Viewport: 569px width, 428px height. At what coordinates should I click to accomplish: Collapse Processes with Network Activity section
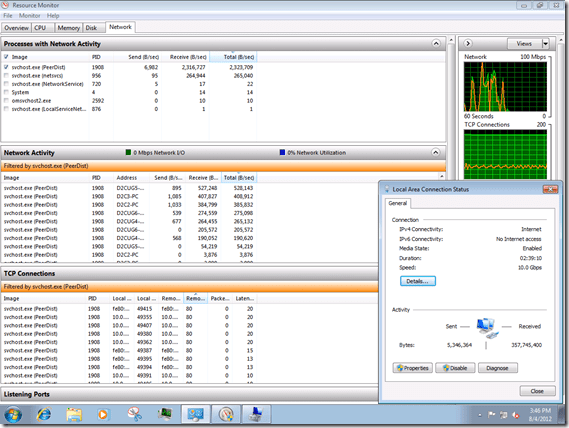click(x=436, y=44)
